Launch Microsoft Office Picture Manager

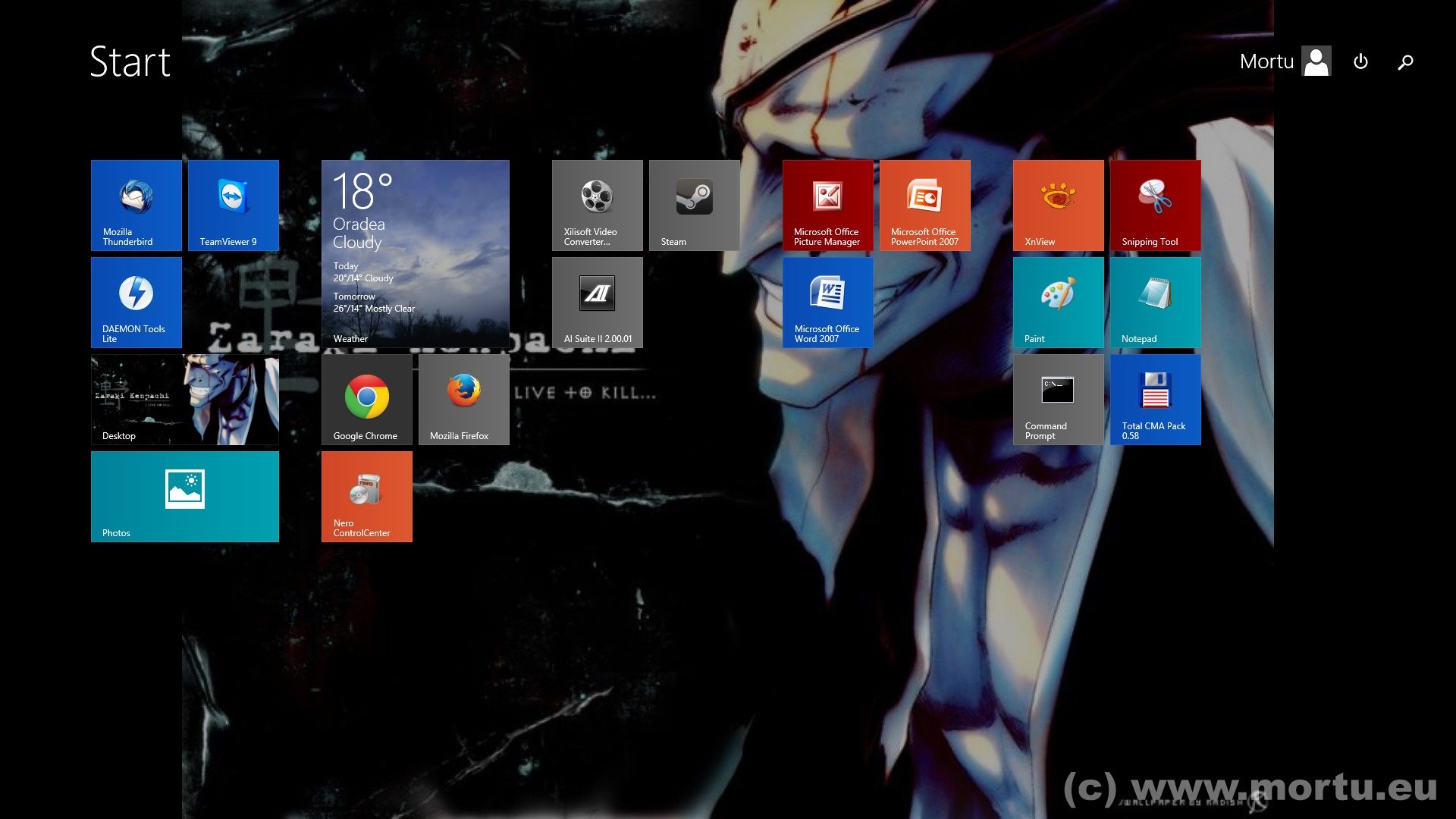[828, 205]
